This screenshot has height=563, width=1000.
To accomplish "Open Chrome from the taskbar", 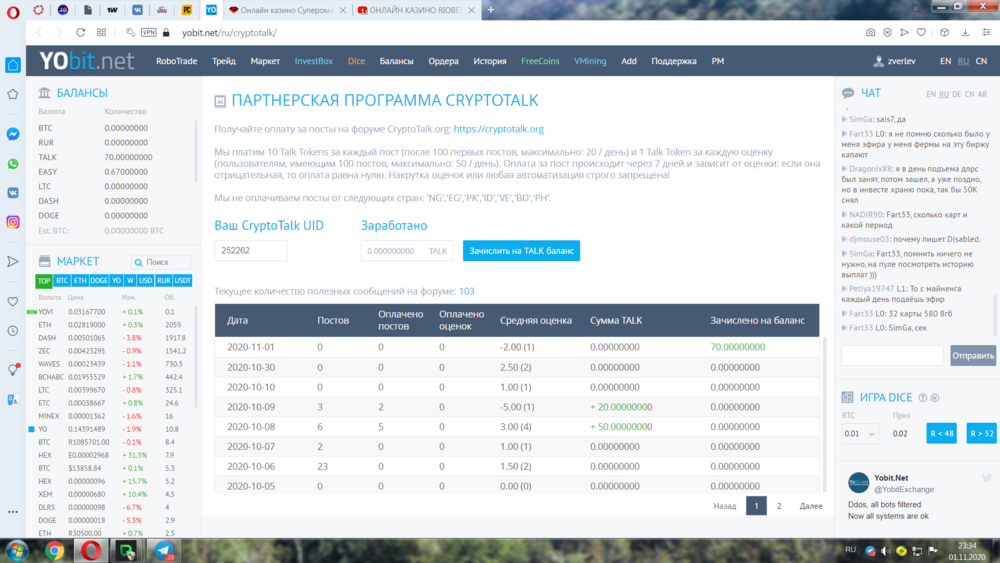I will [x=54, y=551].
